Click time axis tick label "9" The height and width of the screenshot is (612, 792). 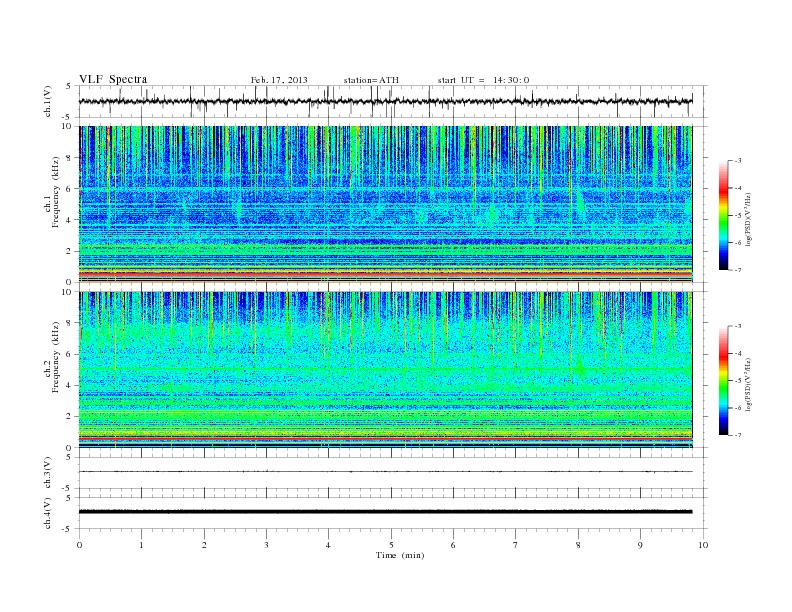point(640,545)
